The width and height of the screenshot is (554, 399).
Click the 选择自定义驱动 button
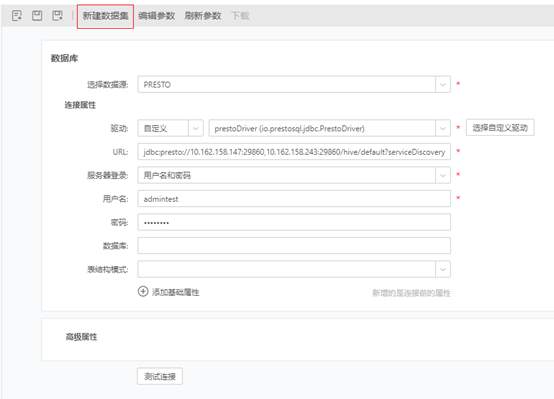(x=500, y=128)
